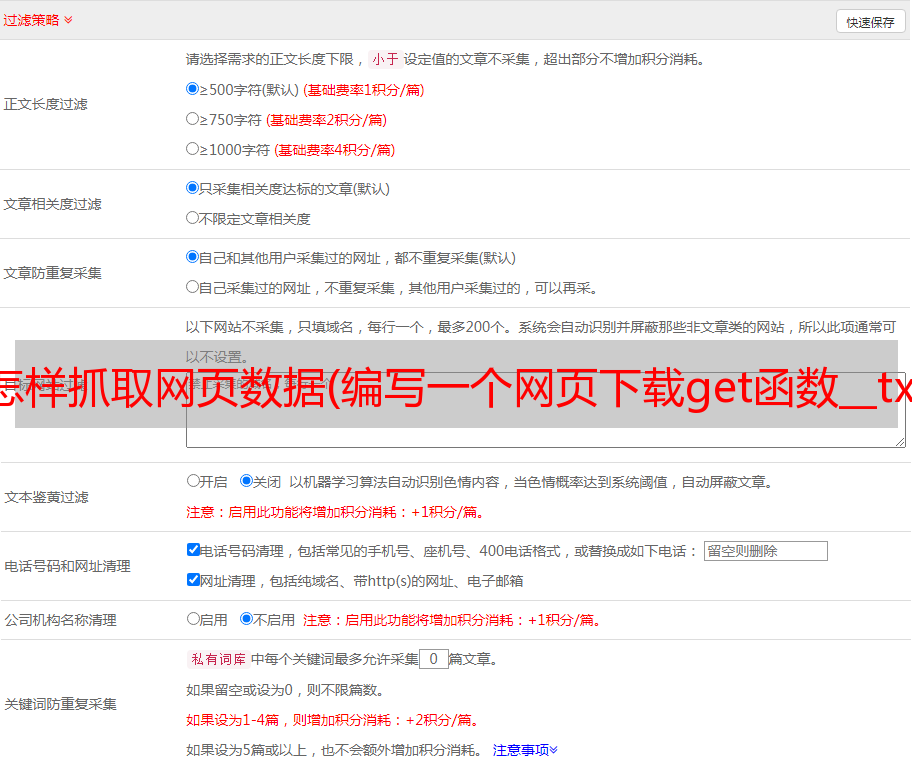Select ≥750字符 length option
Image resolution: width=912 pixels, height=768 pixels.
click(x=193, y=119)
